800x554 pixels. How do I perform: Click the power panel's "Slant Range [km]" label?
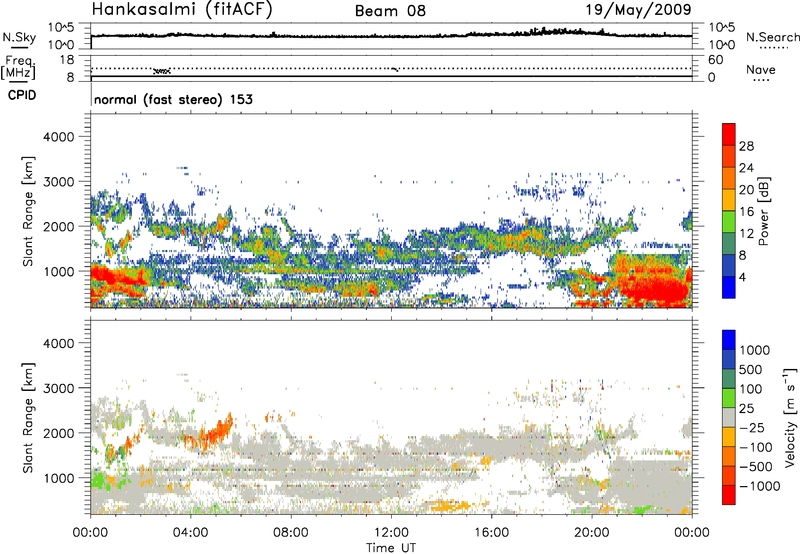28,211
